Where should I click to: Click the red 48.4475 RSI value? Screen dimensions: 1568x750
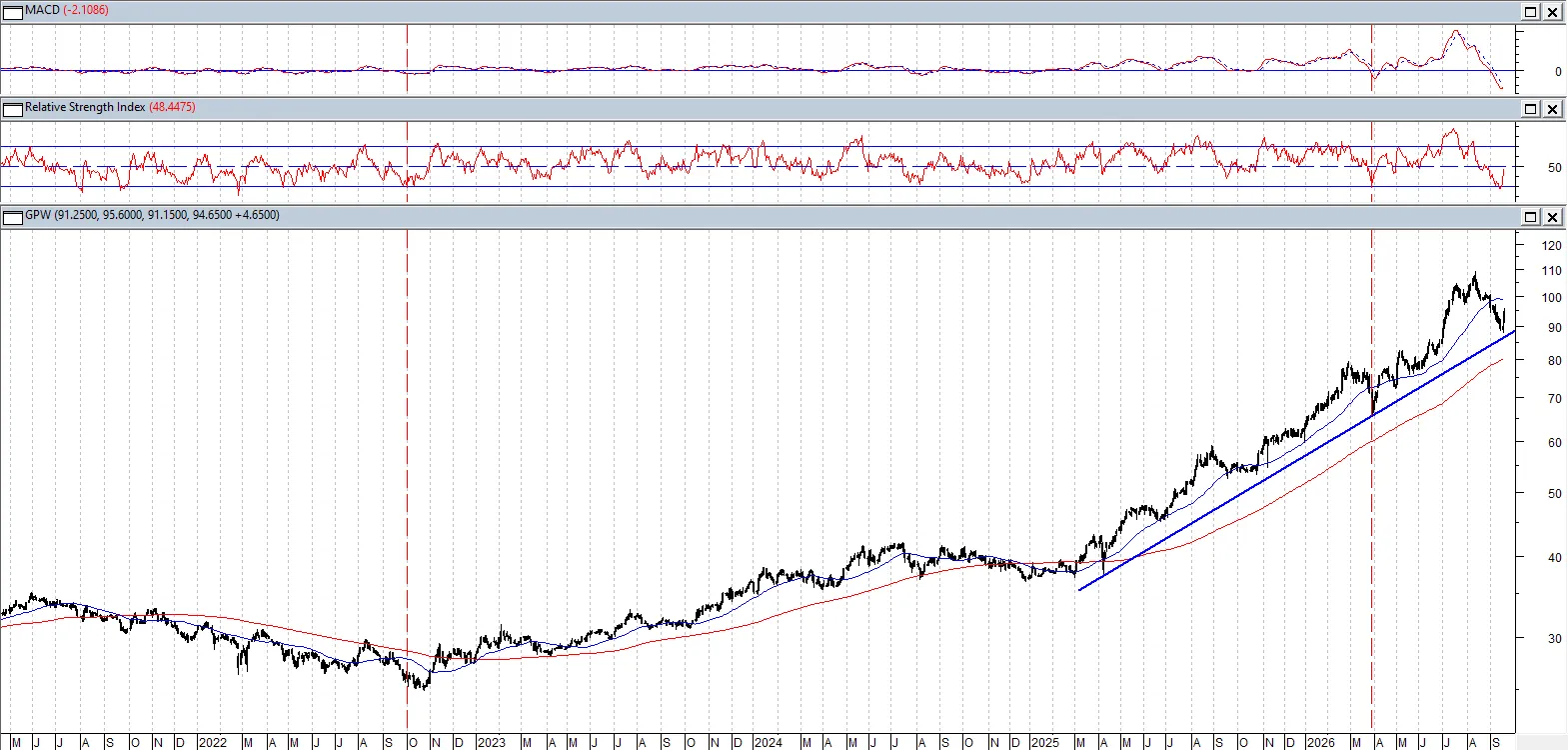pyautogui.click(x=172, y=107)
